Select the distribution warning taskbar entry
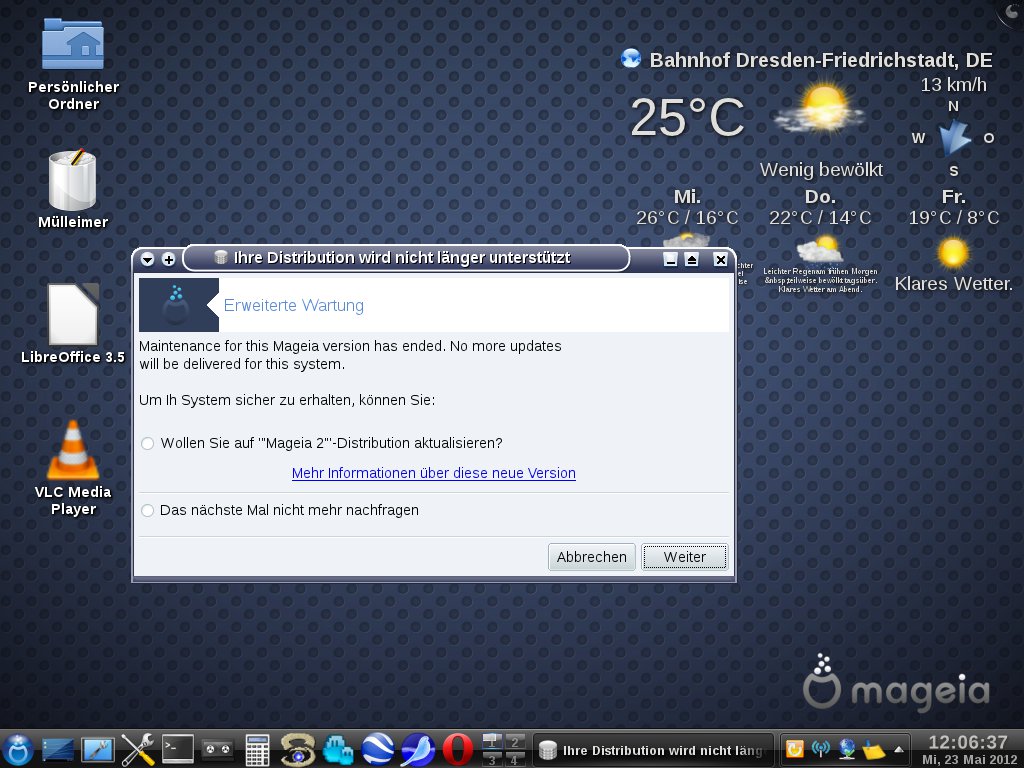 coord(653,750)
